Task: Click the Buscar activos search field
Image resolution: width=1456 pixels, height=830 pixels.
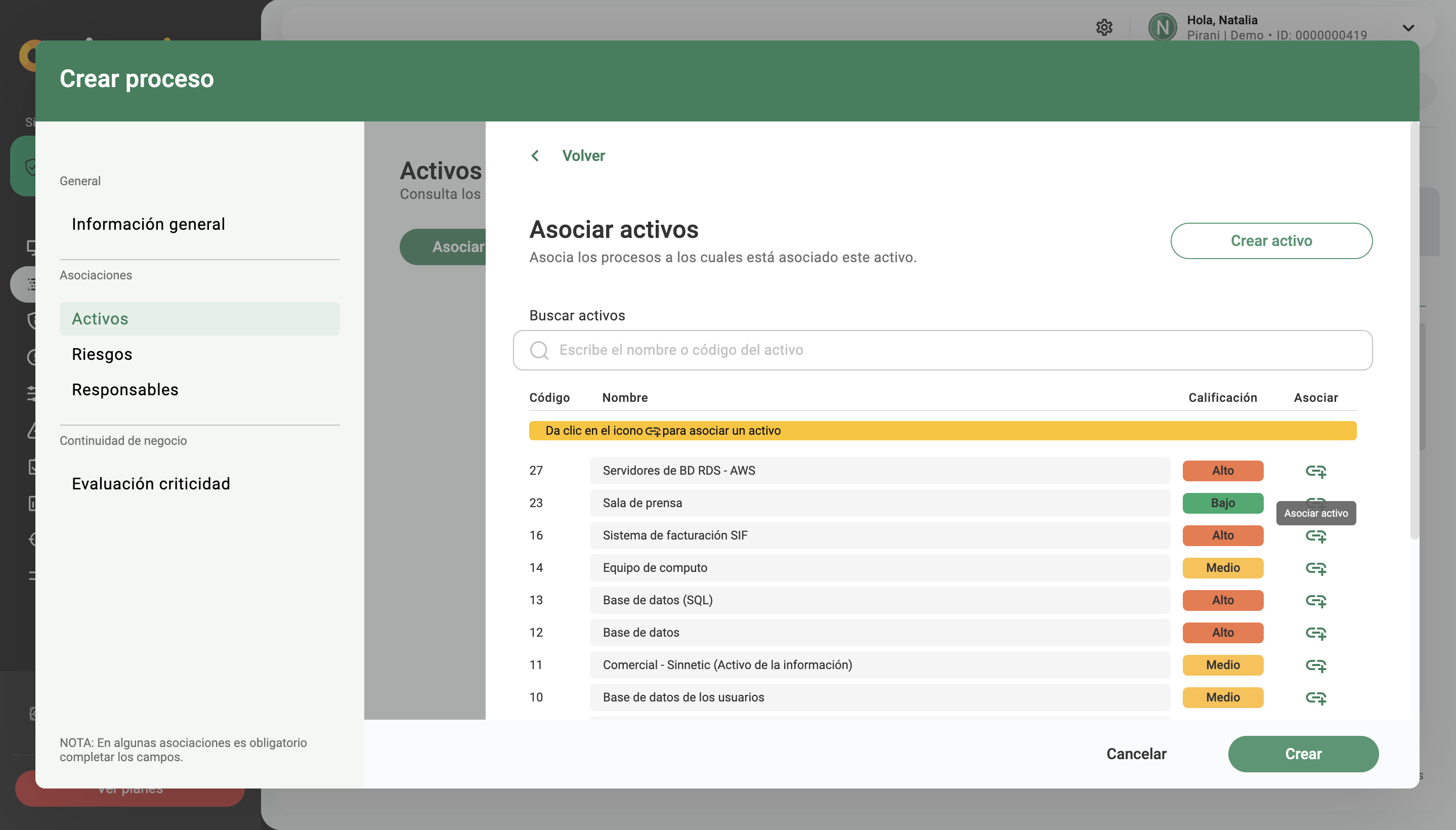Action: [942, 350]
